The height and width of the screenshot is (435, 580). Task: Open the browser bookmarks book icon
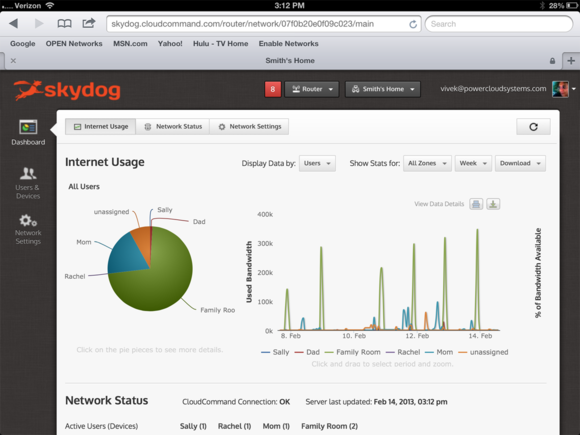(x=64, y=24)
